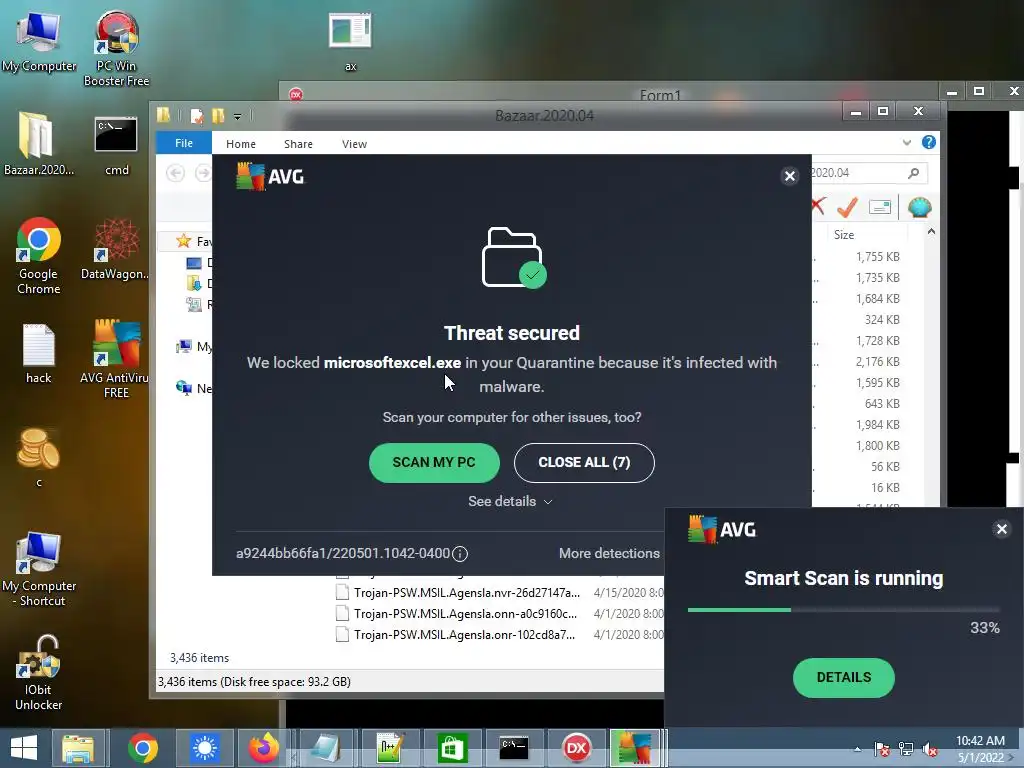Click the info icon beside the detection ID
The image size is (1024, 768).
(x=460, y=554)
